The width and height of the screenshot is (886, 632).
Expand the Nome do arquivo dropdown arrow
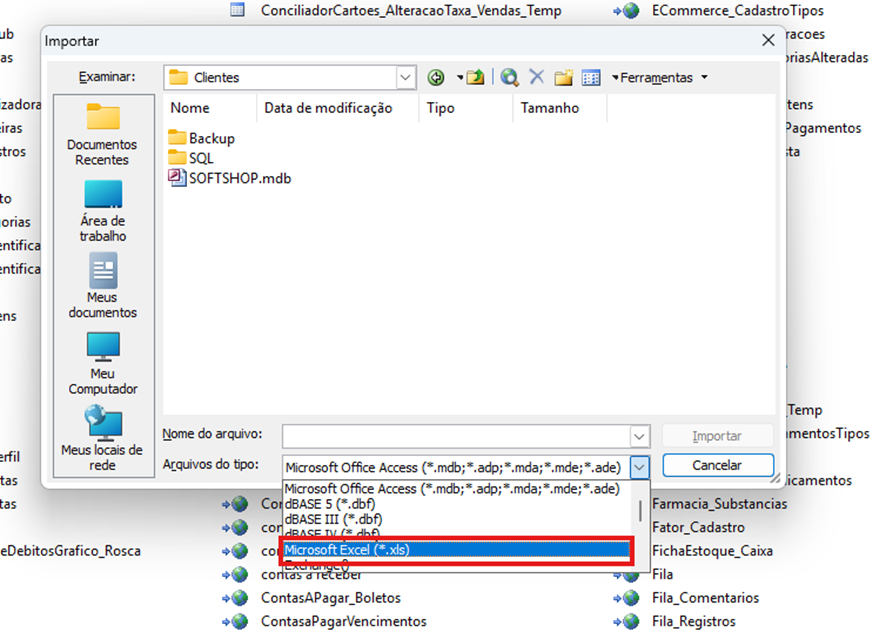(640, 436)
